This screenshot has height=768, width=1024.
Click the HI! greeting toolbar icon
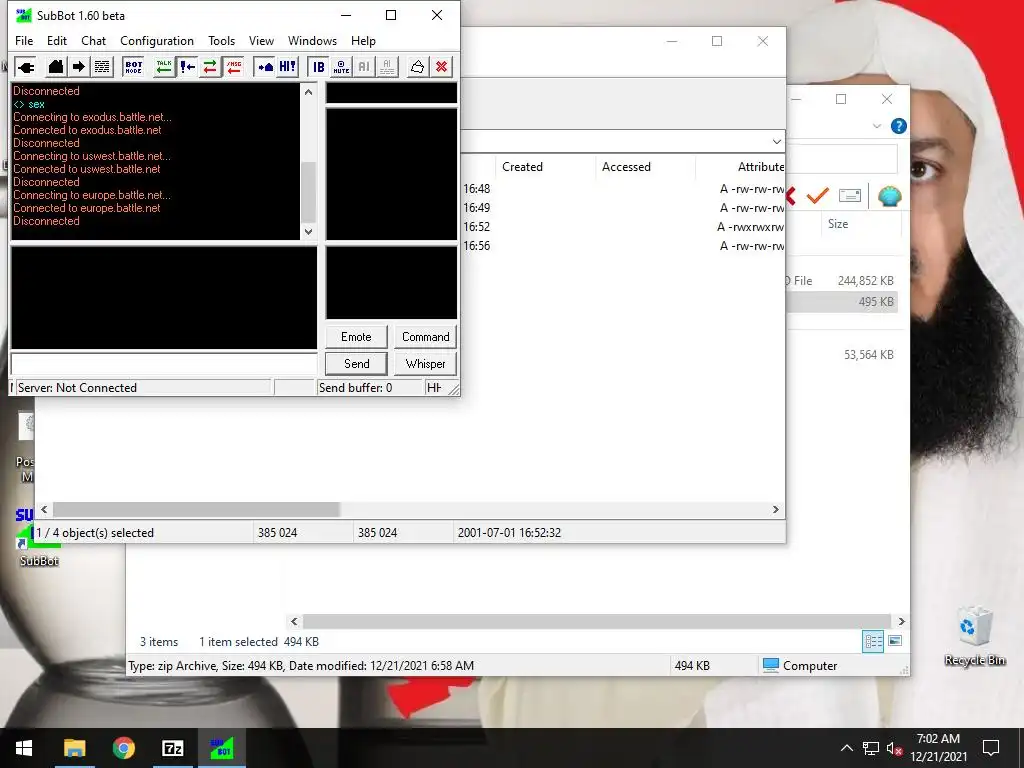pos(287,67)
